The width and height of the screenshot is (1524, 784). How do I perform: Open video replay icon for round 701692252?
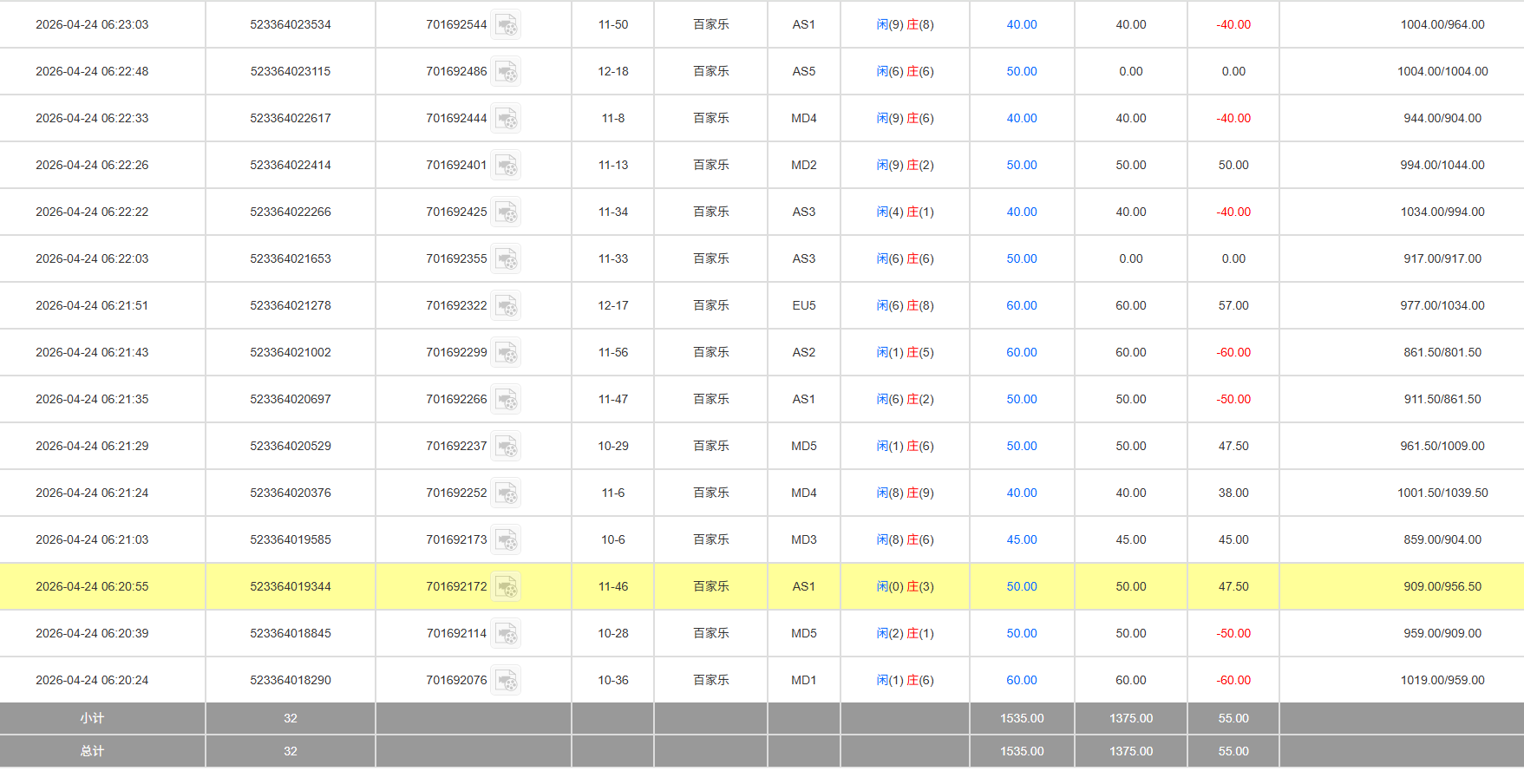[507, 493]
